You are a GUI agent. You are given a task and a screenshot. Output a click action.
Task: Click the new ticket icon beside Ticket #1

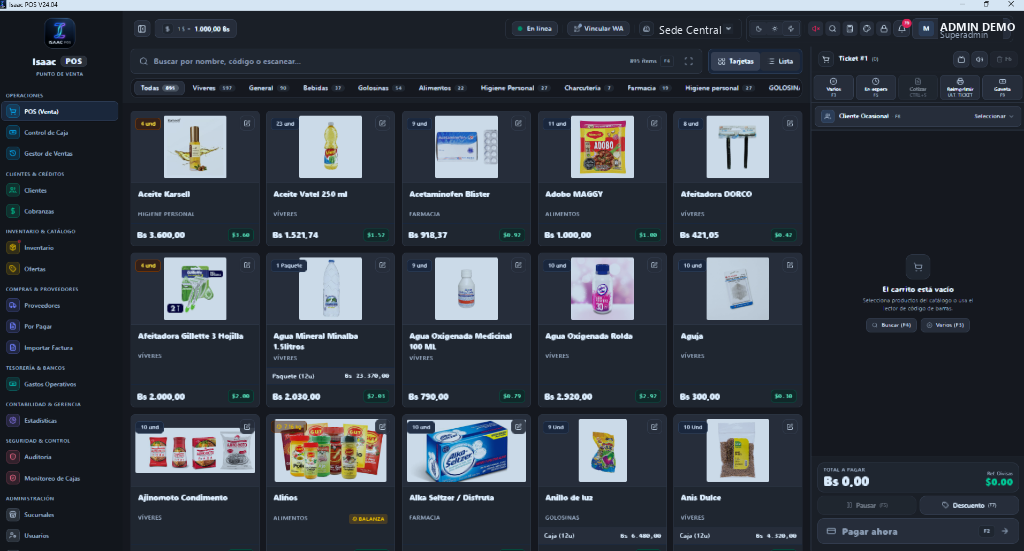click(x=961, y=59)
